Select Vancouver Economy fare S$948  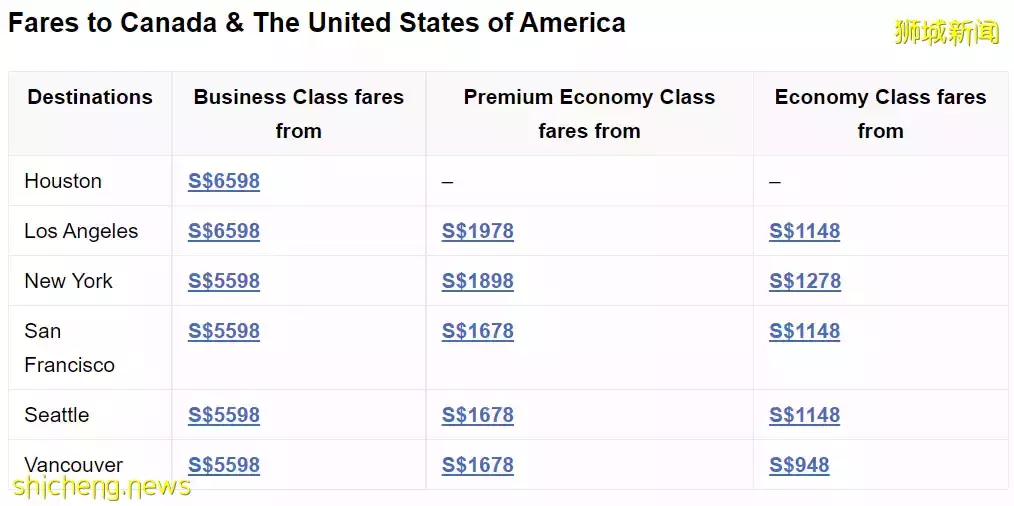click(x=799, y=465)
